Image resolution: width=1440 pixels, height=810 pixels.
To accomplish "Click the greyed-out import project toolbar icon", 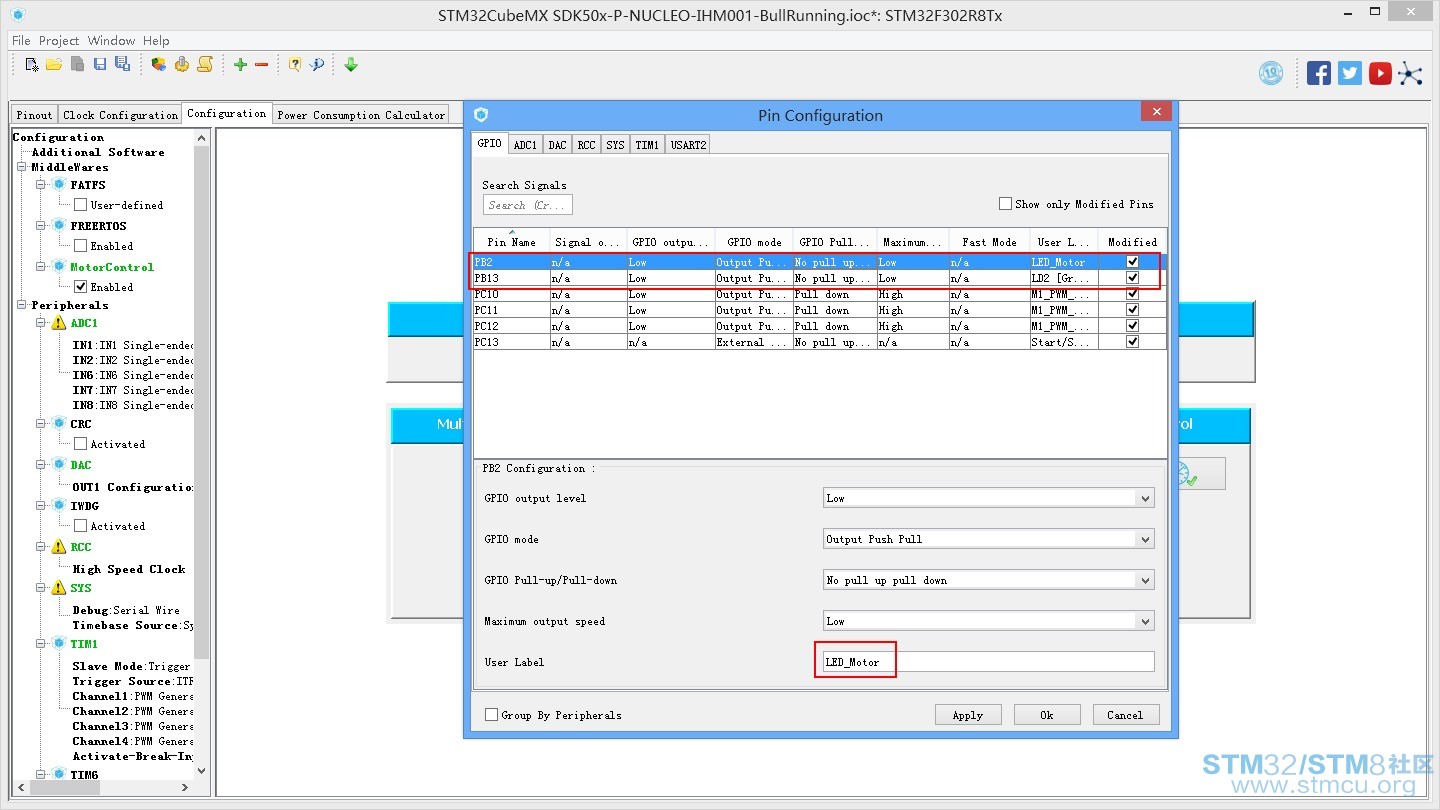I will click(x=77, y=65).
